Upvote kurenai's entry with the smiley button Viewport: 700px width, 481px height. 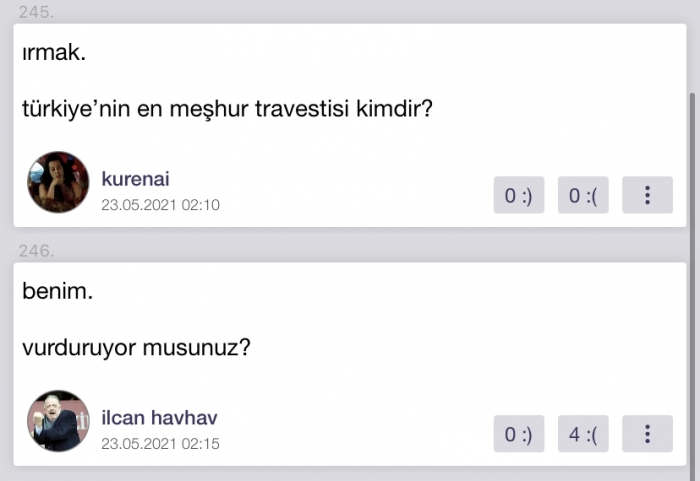518,196
